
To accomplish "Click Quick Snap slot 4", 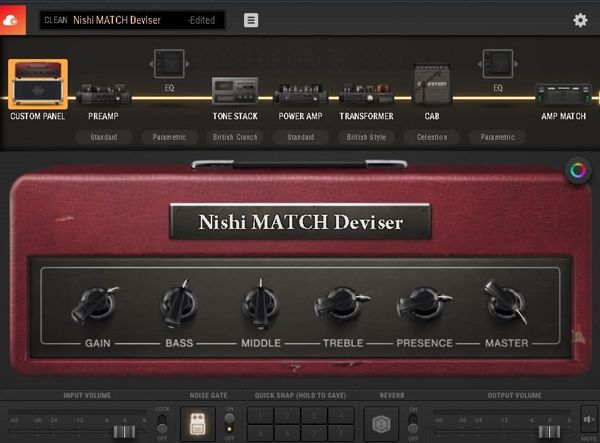I will click(x=341, y=415).
